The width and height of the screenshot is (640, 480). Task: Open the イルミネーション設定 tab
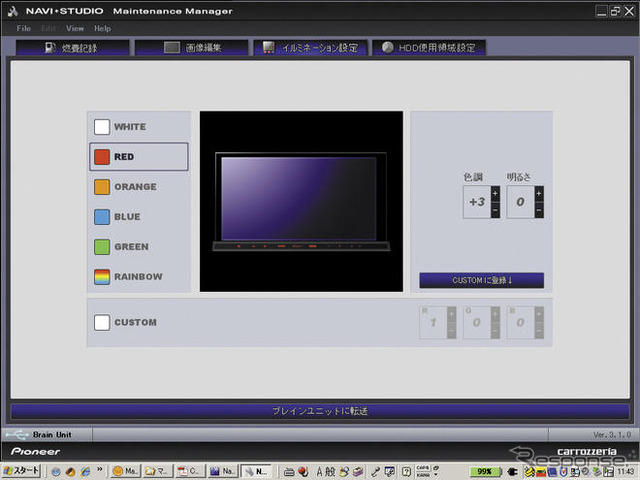311,48
